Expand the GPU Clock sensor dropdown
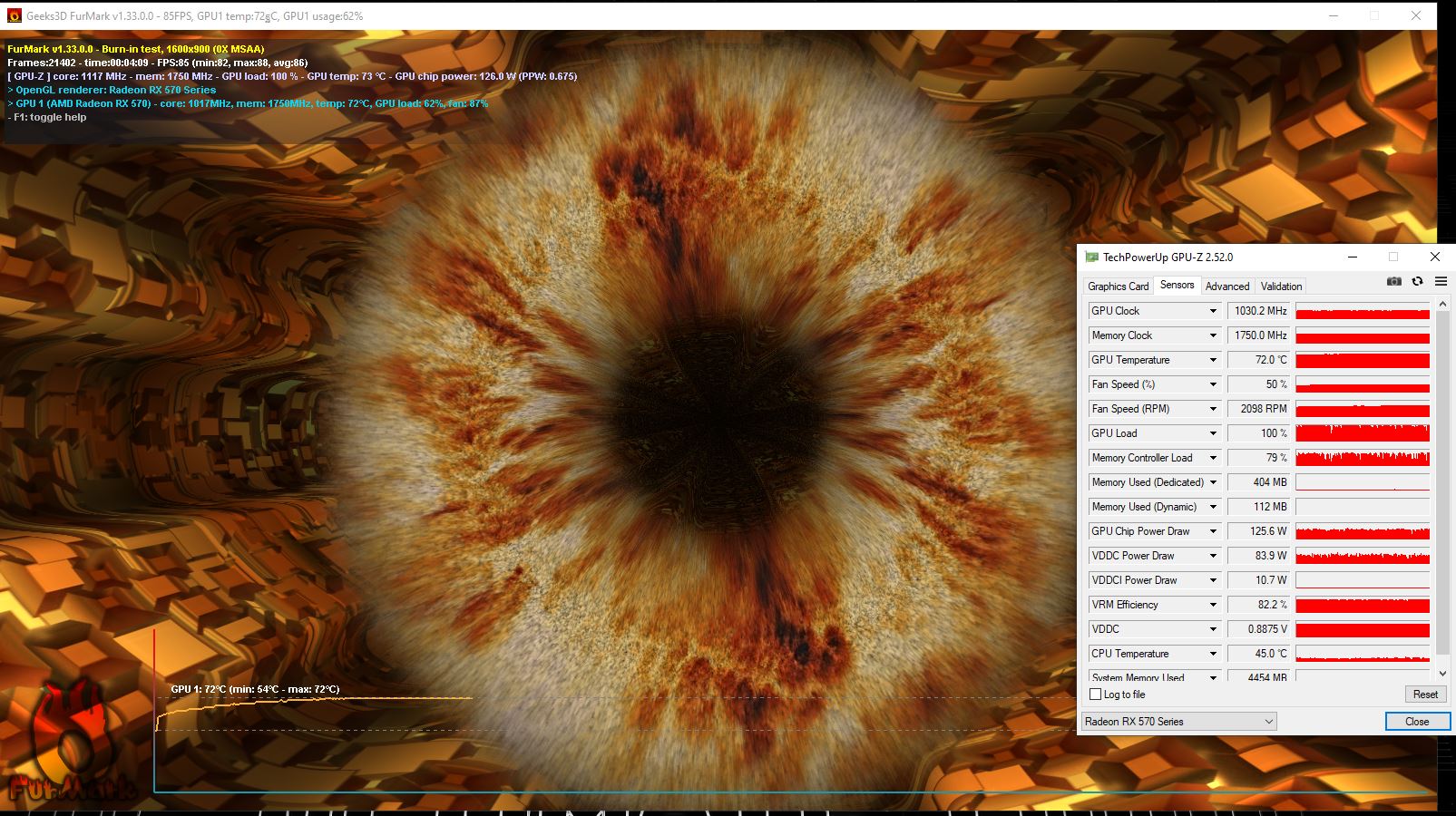Viewport: 1456px width, 816px height. (x=1213, y=311)
